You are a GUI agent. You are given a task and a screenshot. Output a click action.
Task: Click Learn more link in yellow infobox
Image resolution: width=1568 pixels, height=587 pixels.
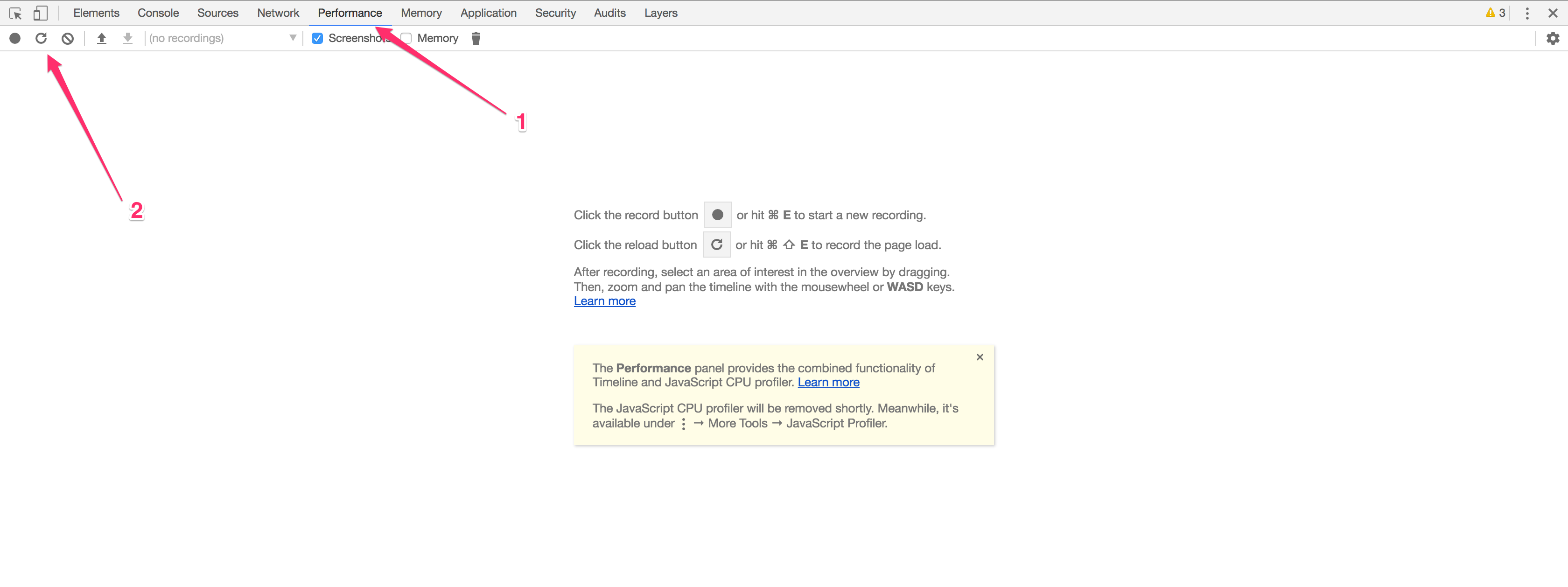[x=828, y=383]
